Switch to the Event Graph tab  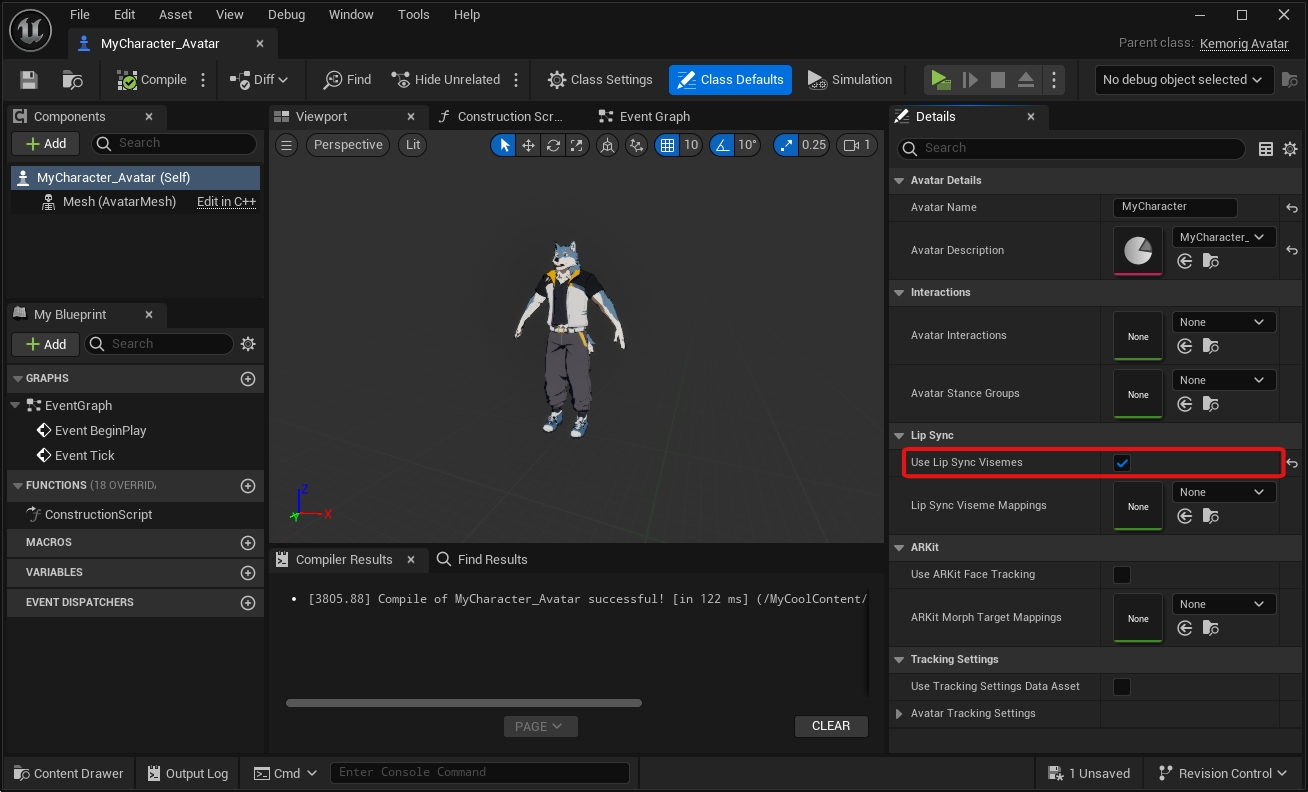tap(654, 117)
